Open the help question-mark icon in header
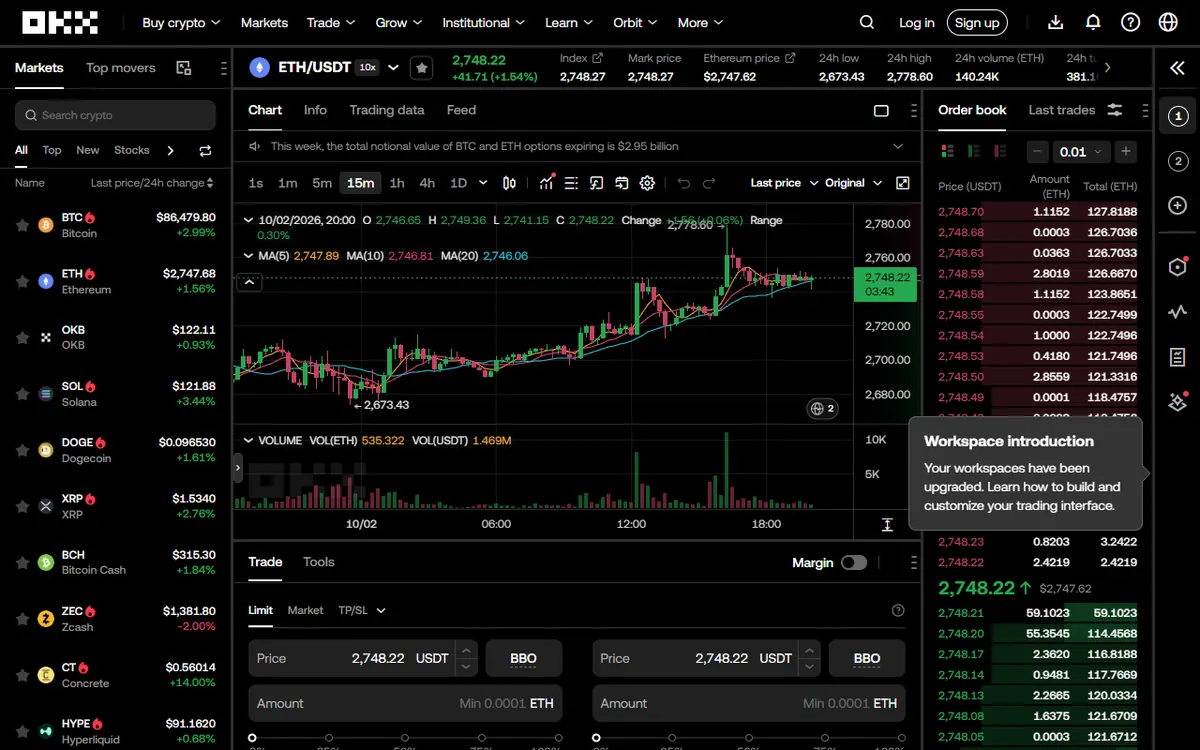Image resolution: width=1200 pixels, height=750 pixels. (x=1130, y=22)
